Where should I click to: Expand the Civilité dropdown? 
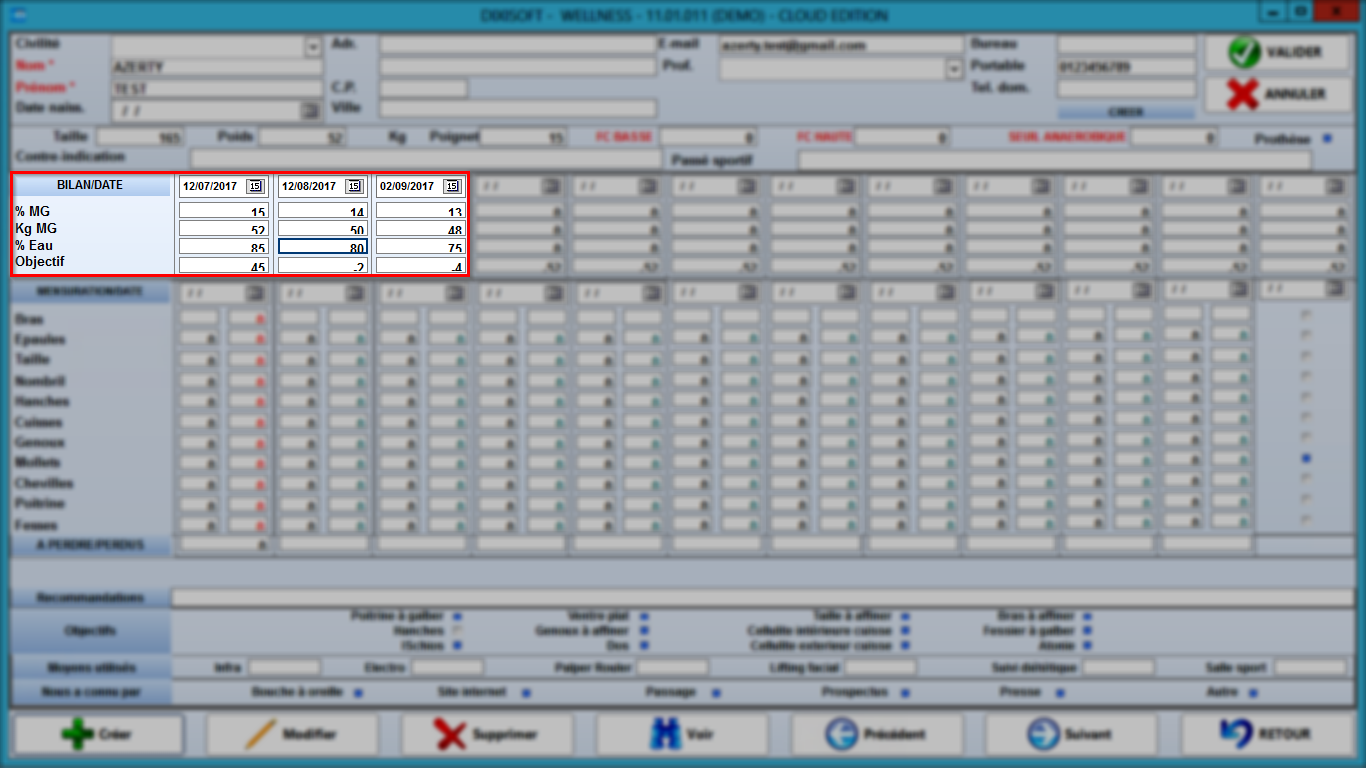(x=313, y=47)
